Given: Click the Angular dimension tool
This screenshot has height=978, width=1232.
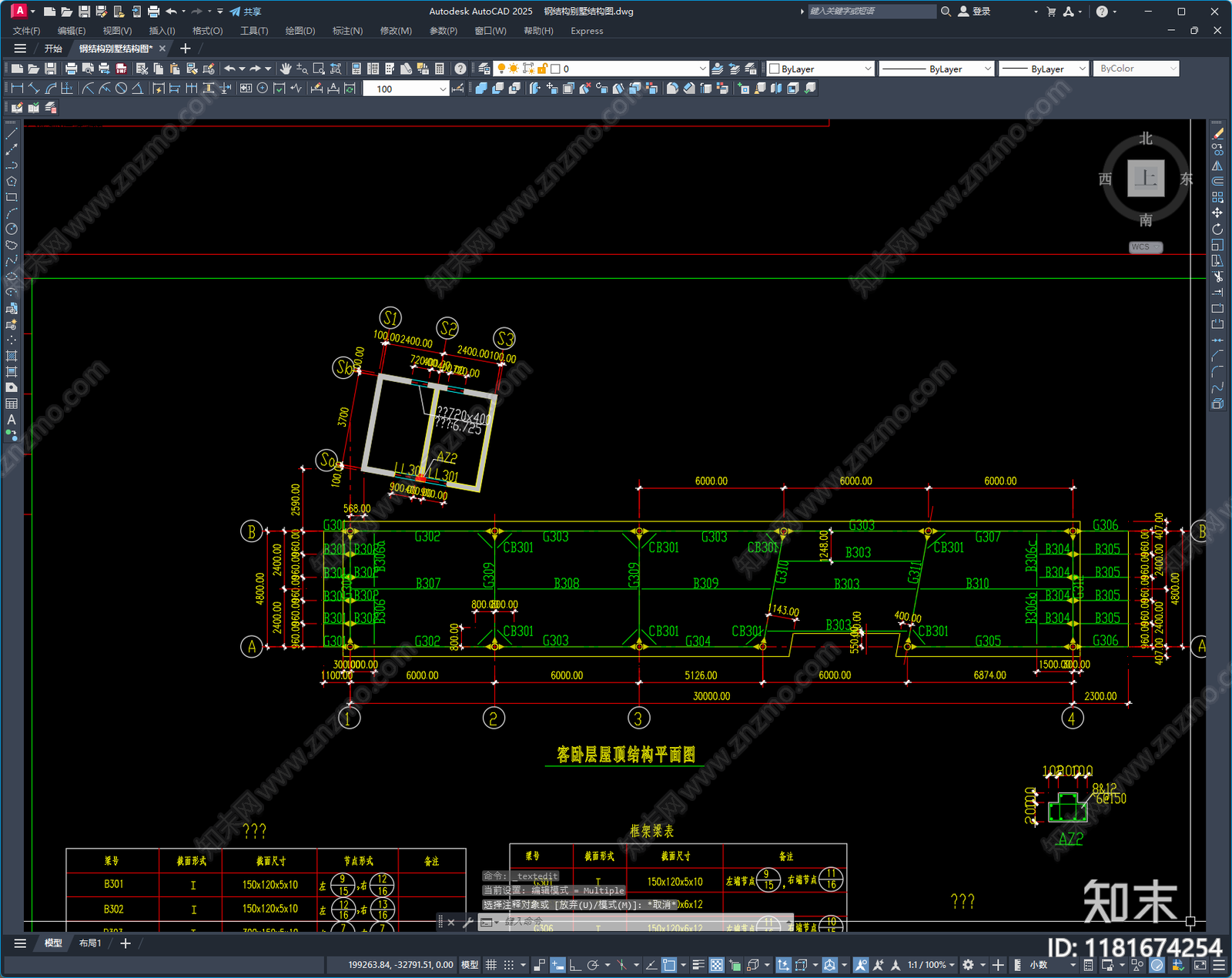Looking at the screenshot, I should pos(137,89).
